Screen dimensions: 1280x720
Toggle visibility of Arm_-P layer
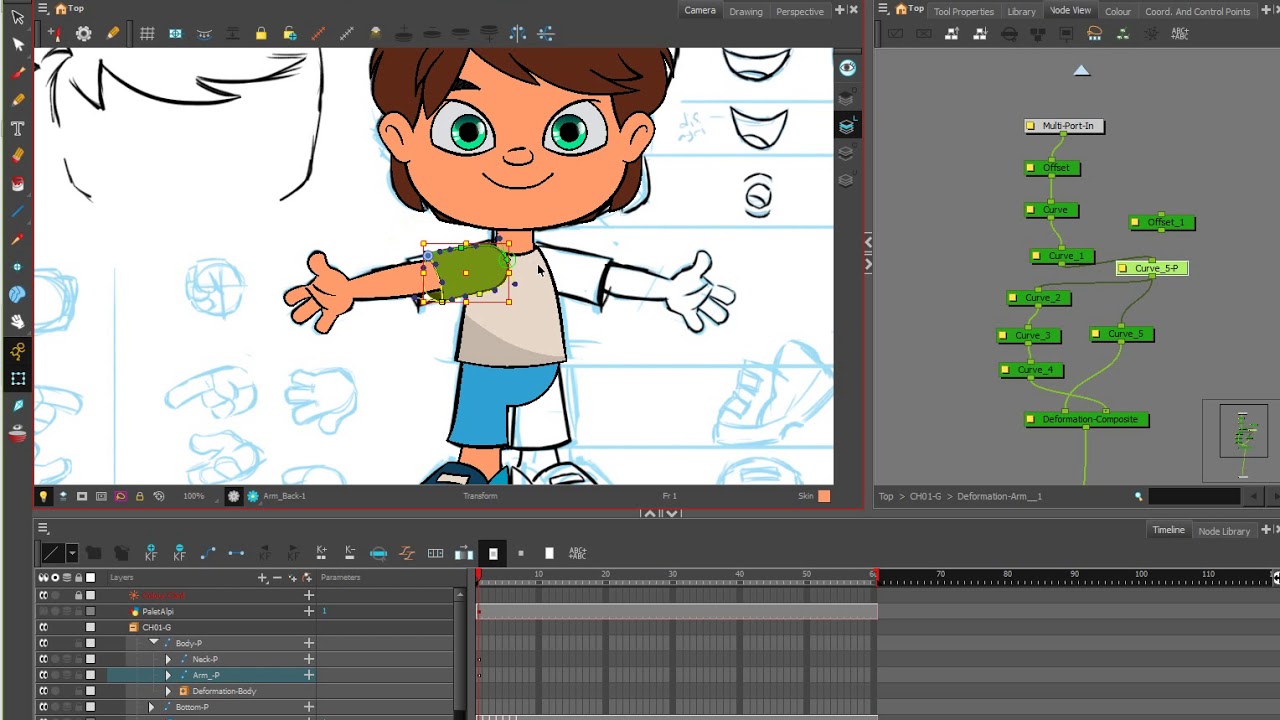click(x=43, y=675)
